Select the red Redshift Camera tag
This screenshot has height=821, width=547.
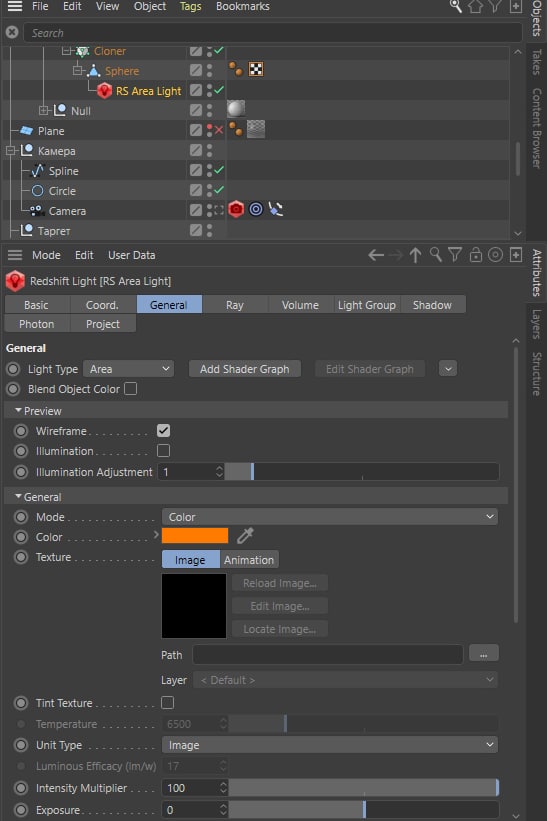click(236, 209)
